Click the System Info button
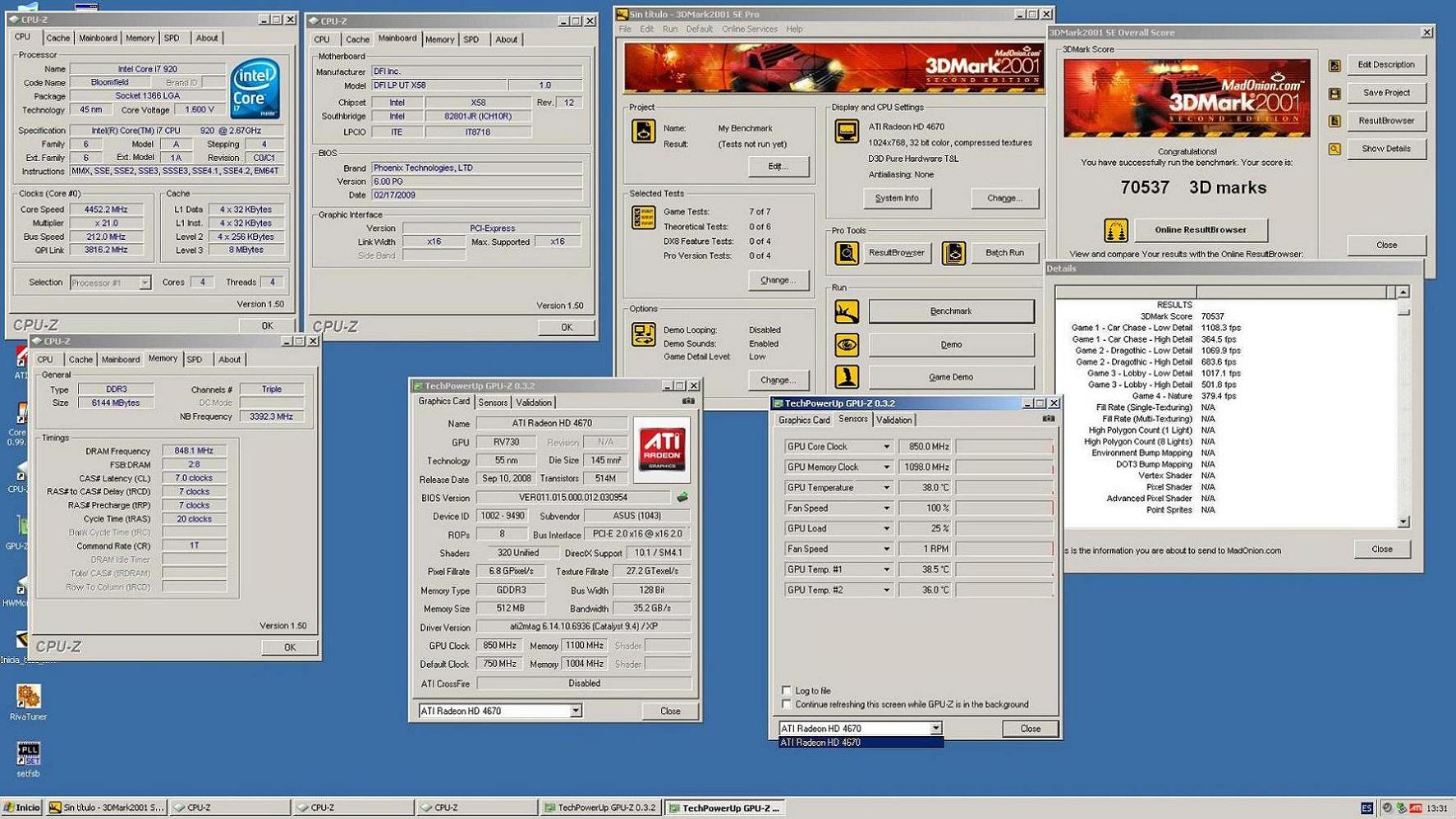The image size is (1456, 819). tap(897, 199)
